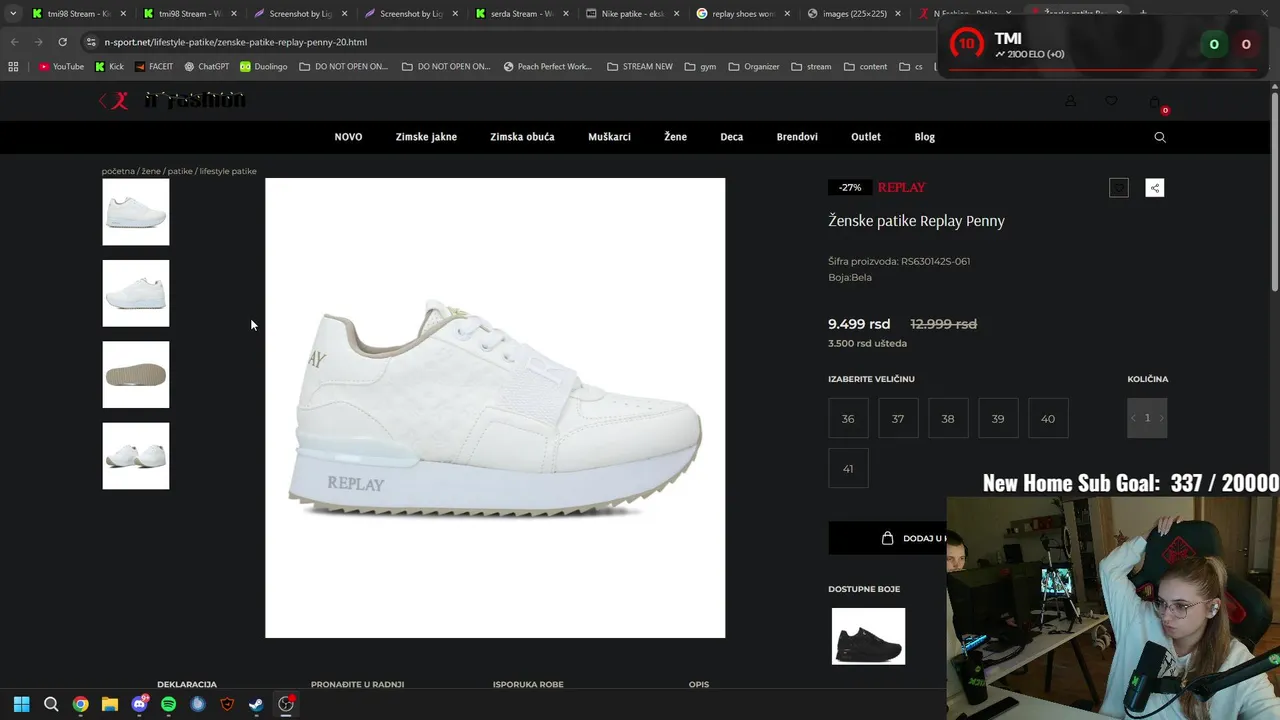Switch to Nike patike browser tab
Image resolution: width=1280 pixels, height=720 pixels.
[633, 14]
